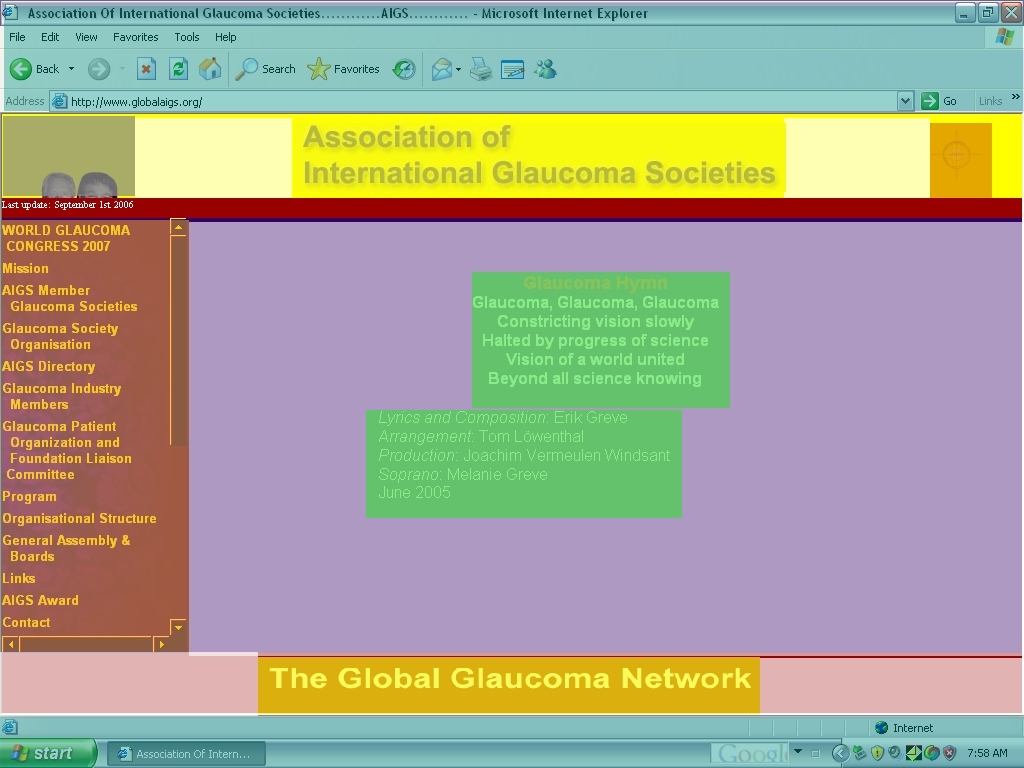This screenshot has height=768, width=1024.
Task: Open the Tools menu
Action: pyautogui.click(x=187, y=37)
